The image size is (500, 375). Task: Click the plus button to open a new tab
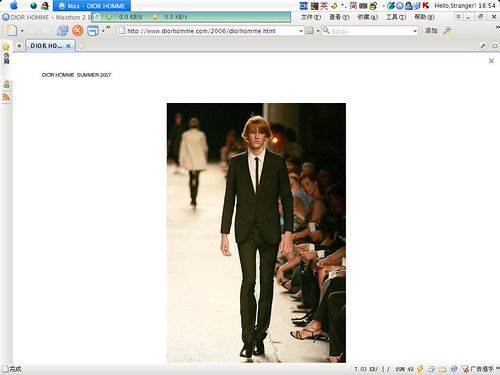coord(81,46)
